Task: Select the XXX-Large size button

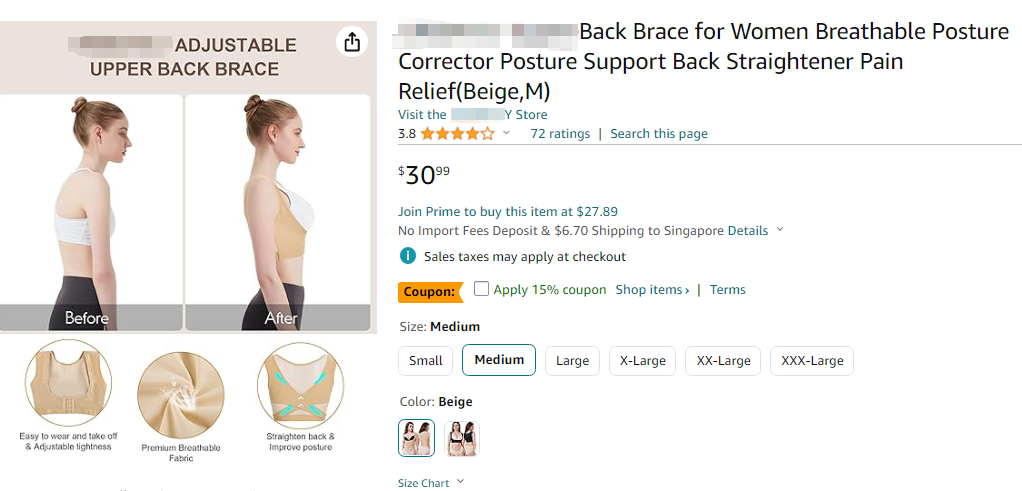Action: click(812, 361)
